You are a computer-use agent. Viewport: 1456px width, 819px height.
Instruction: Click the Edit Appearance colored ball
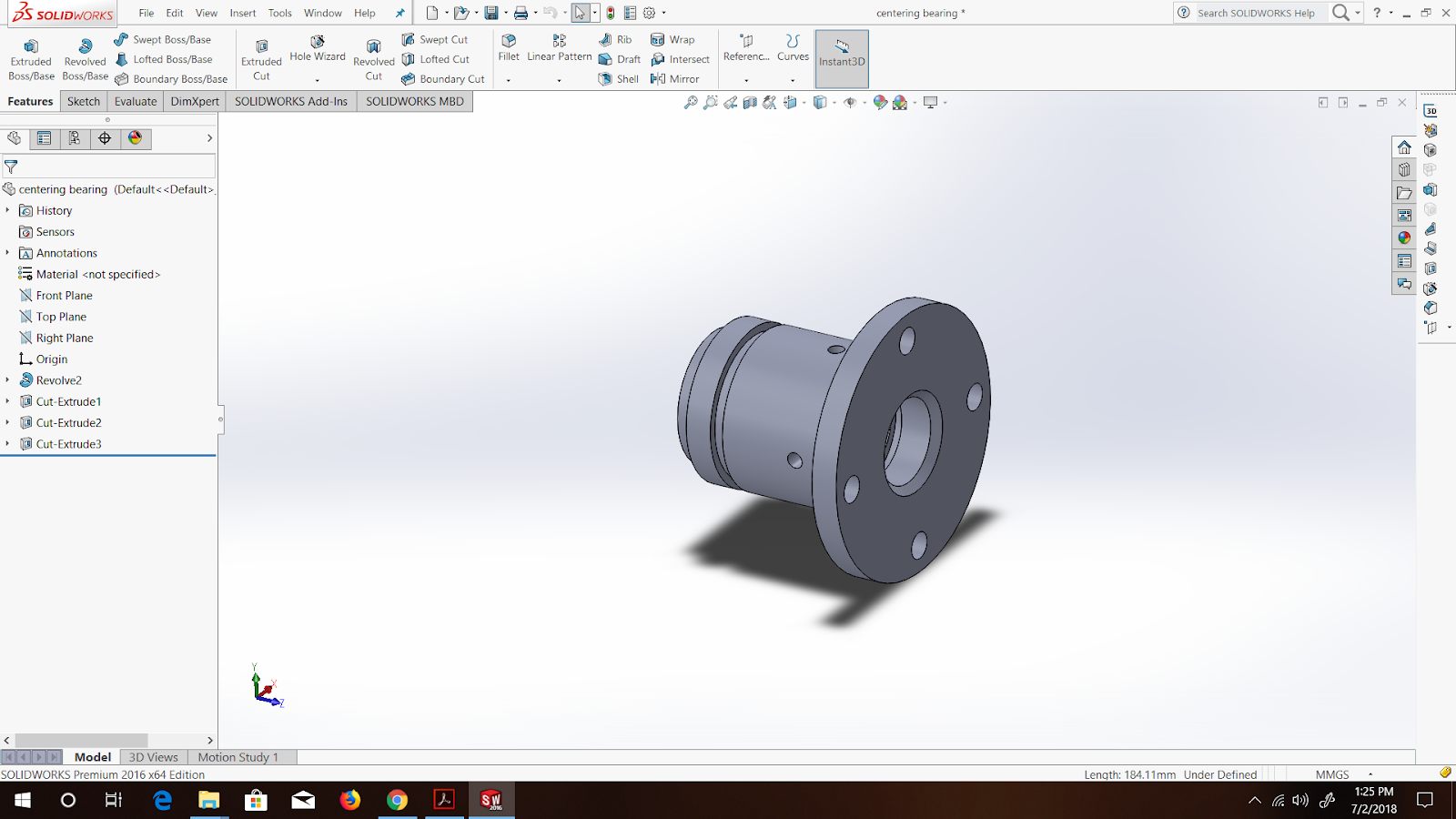879,102
